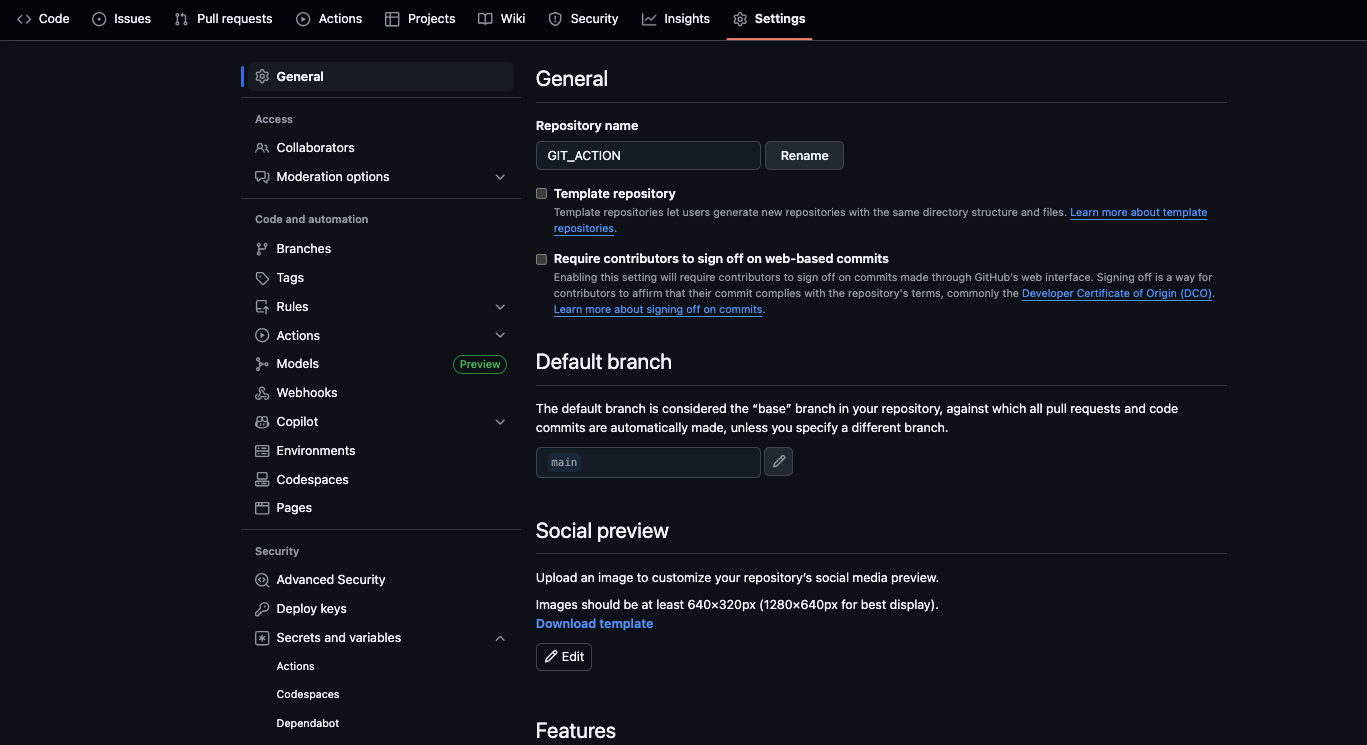
Task: Select the Codespaces sidebar icon
Action: [260, 479]
